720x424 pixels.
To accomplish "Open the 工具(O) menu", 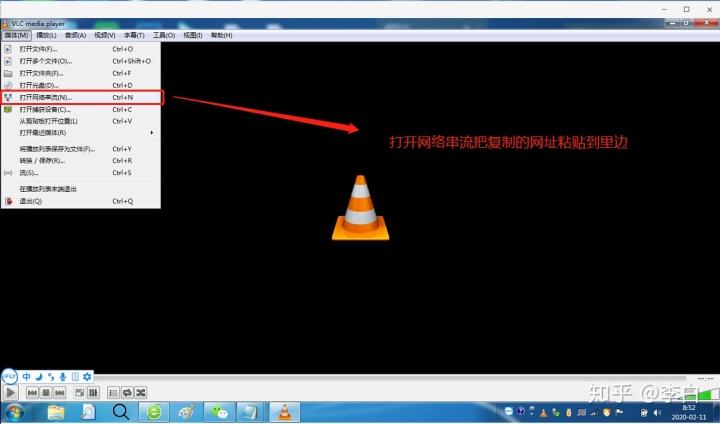I will click(164, 35).
